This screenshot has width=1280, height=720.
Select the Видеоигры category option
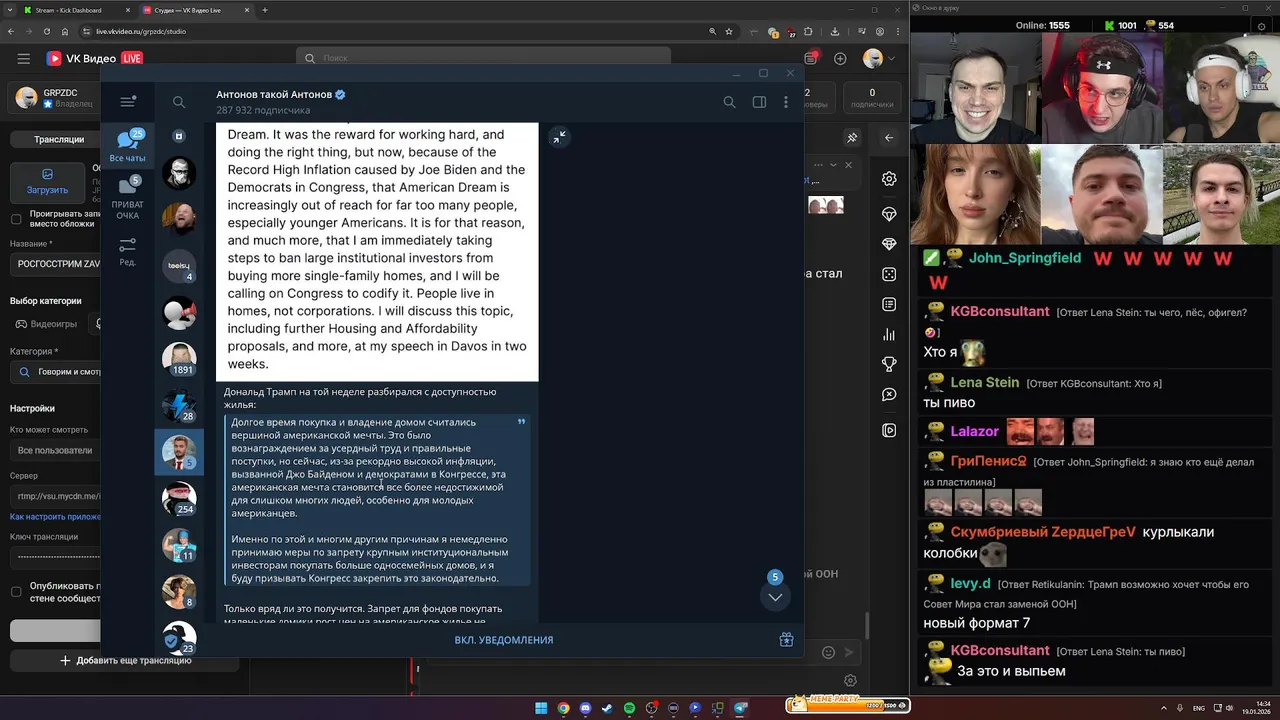[45, 324]
